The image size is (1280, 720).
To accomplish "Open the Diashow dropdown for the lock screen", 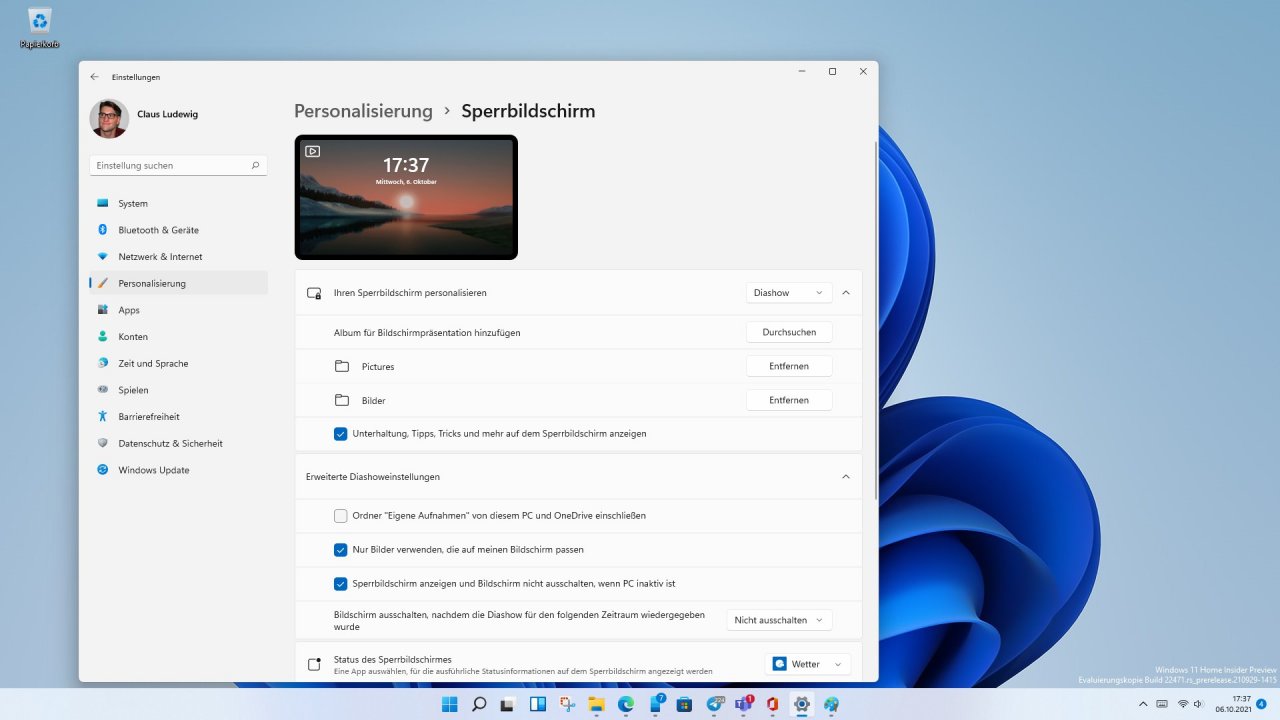I will [789, 293].
